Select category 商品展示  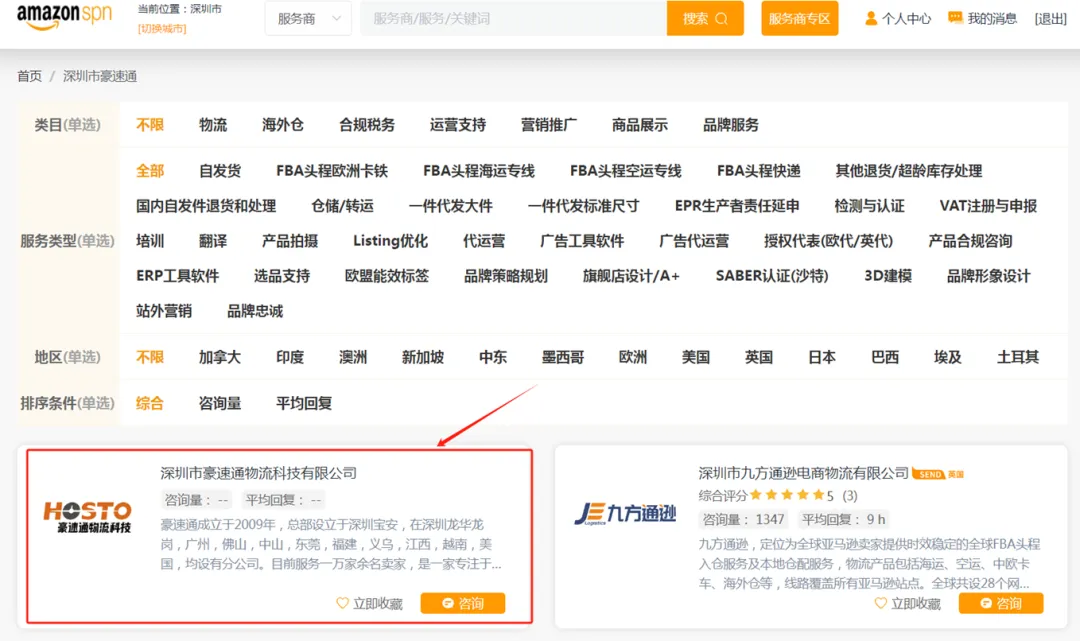pyautogui.click(x=639, y=125)
